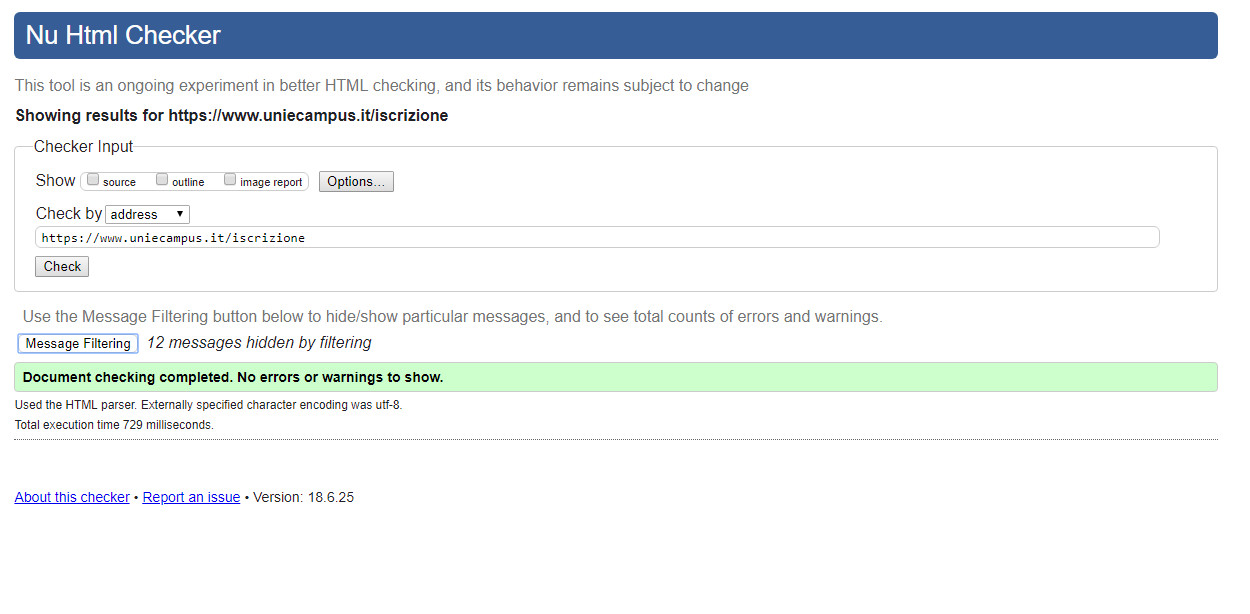This screenshot has height=614, width=1250.
Task: Click the Checker Input fieldset legend
Action: 83,147
